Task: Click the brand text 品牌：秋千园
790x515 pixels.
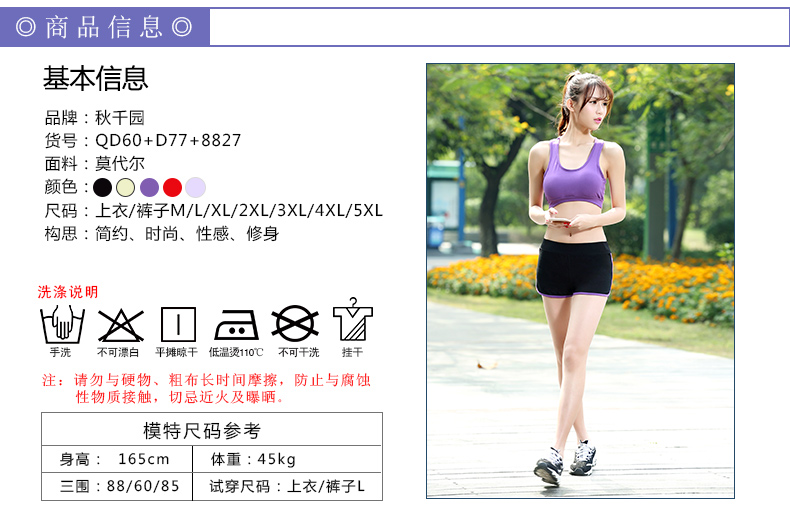Action: (95, 118)
